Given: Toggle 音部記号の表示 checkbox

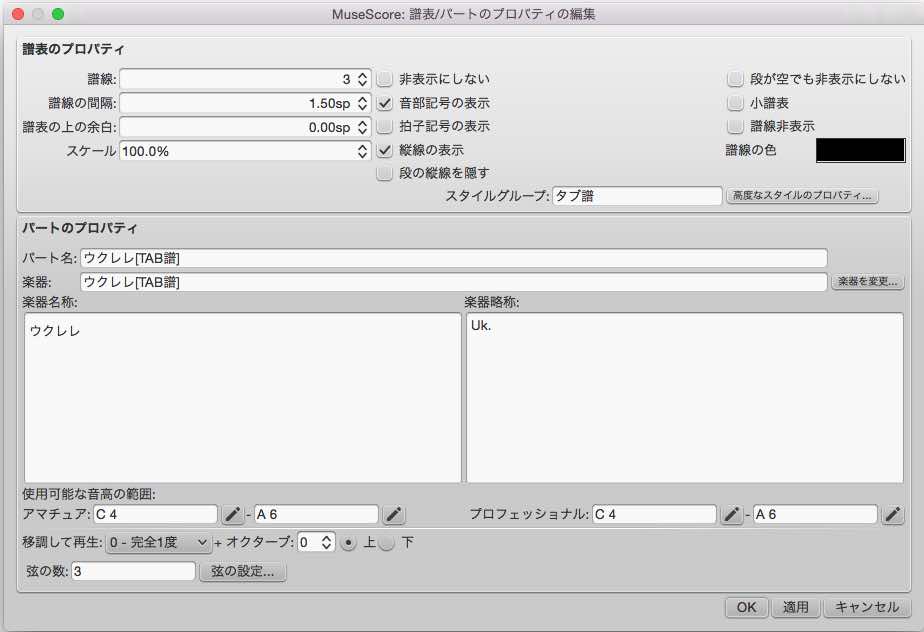Looking at the screenshot, I should coord(384,103).
